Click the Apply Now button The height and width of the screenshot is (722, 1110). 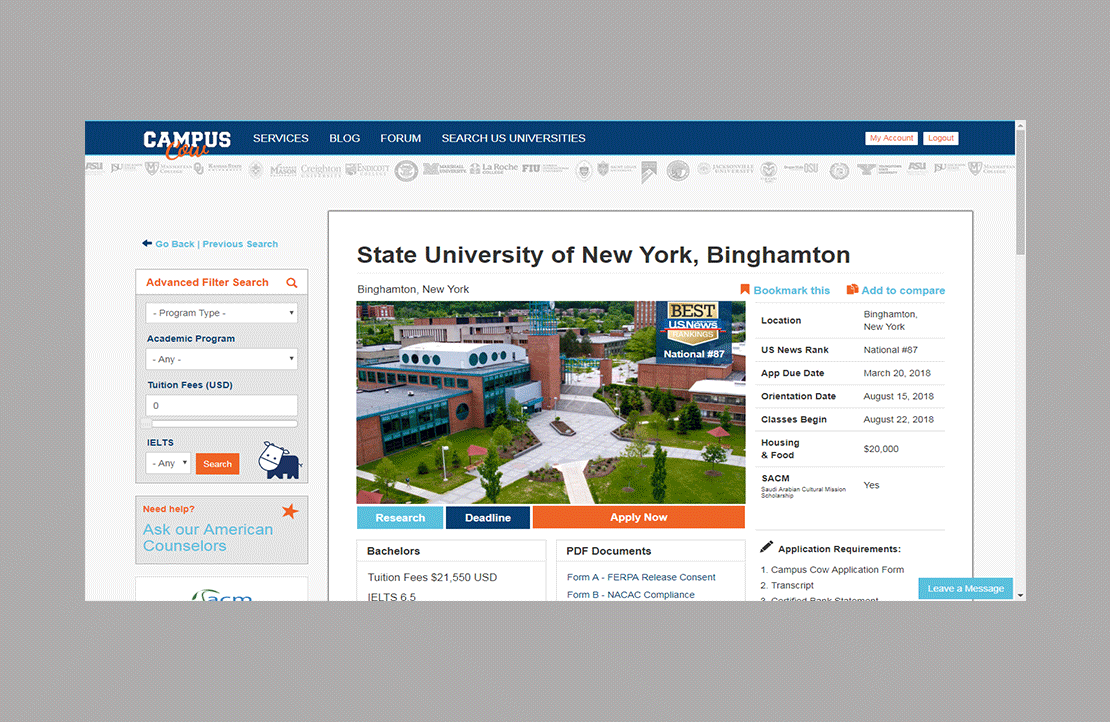pos(639,517)
